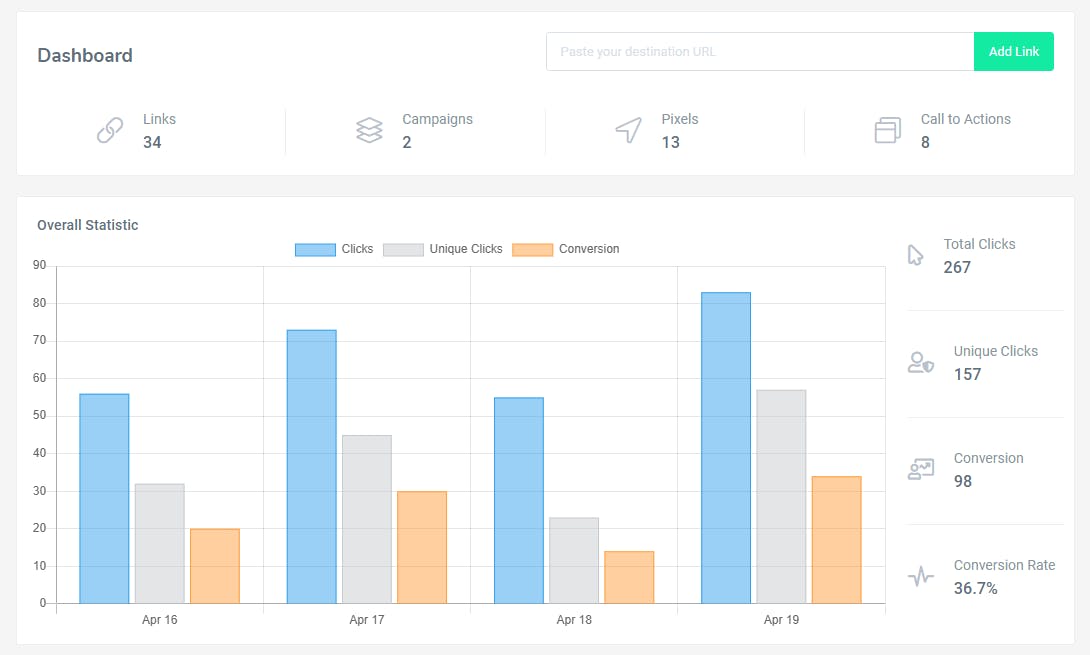Screen dimensions: 1090x655
Task: Click the Apr 18 blue Clicks bar
Action: point(519,501)
